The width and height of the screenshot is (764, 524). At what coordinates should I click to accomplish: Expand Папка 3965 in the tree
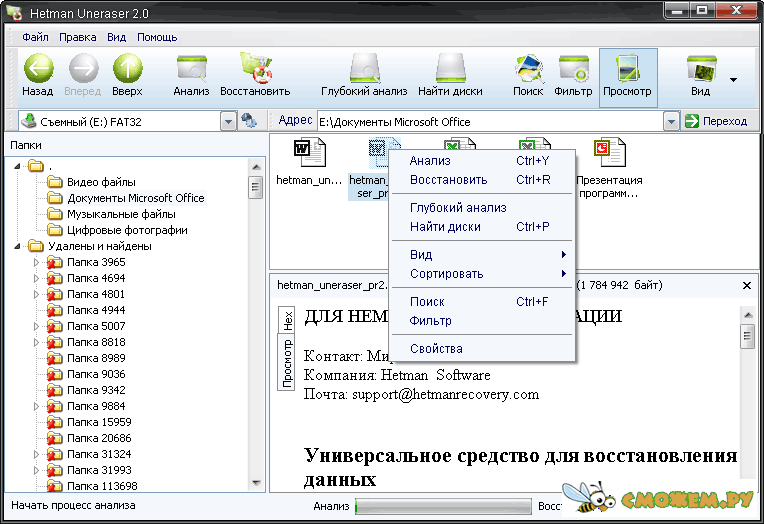36,262
